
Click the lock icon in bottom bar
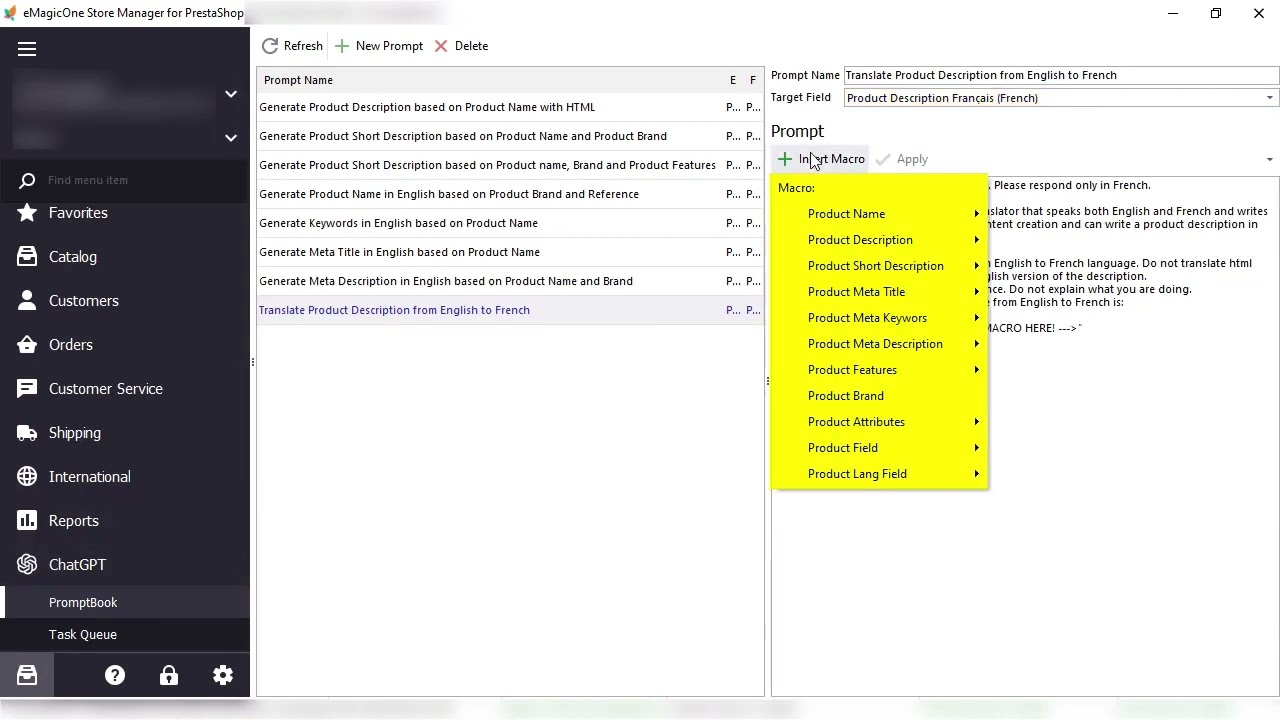point(169,676)
